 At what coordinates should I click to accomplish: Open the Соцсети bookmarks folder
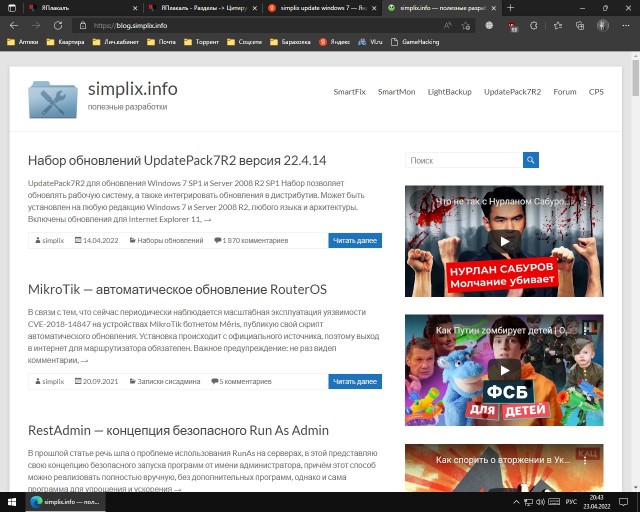244,42
